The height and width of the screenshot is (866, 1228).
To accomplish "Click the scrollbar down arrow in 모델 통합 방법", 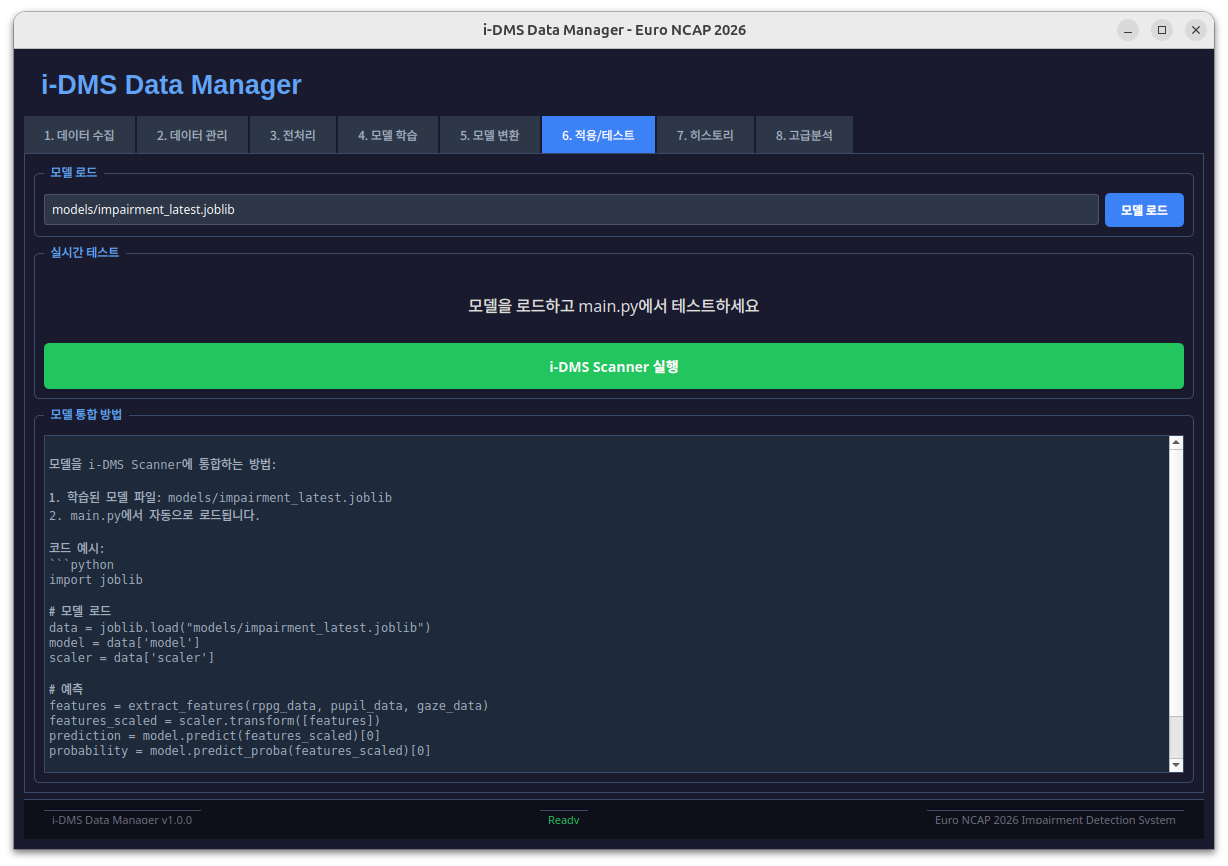I will coord(1175,765).
